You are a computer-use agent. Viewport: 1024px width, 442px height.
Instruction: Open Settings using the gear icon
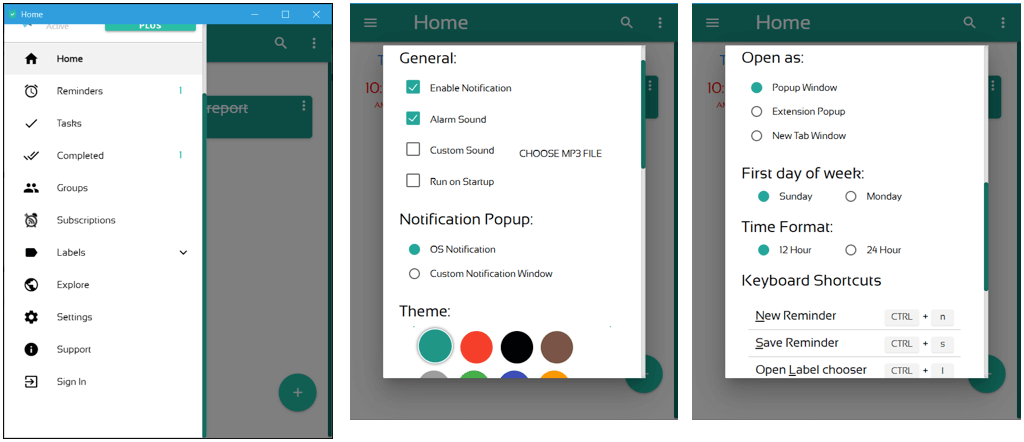tap(31, 317)
